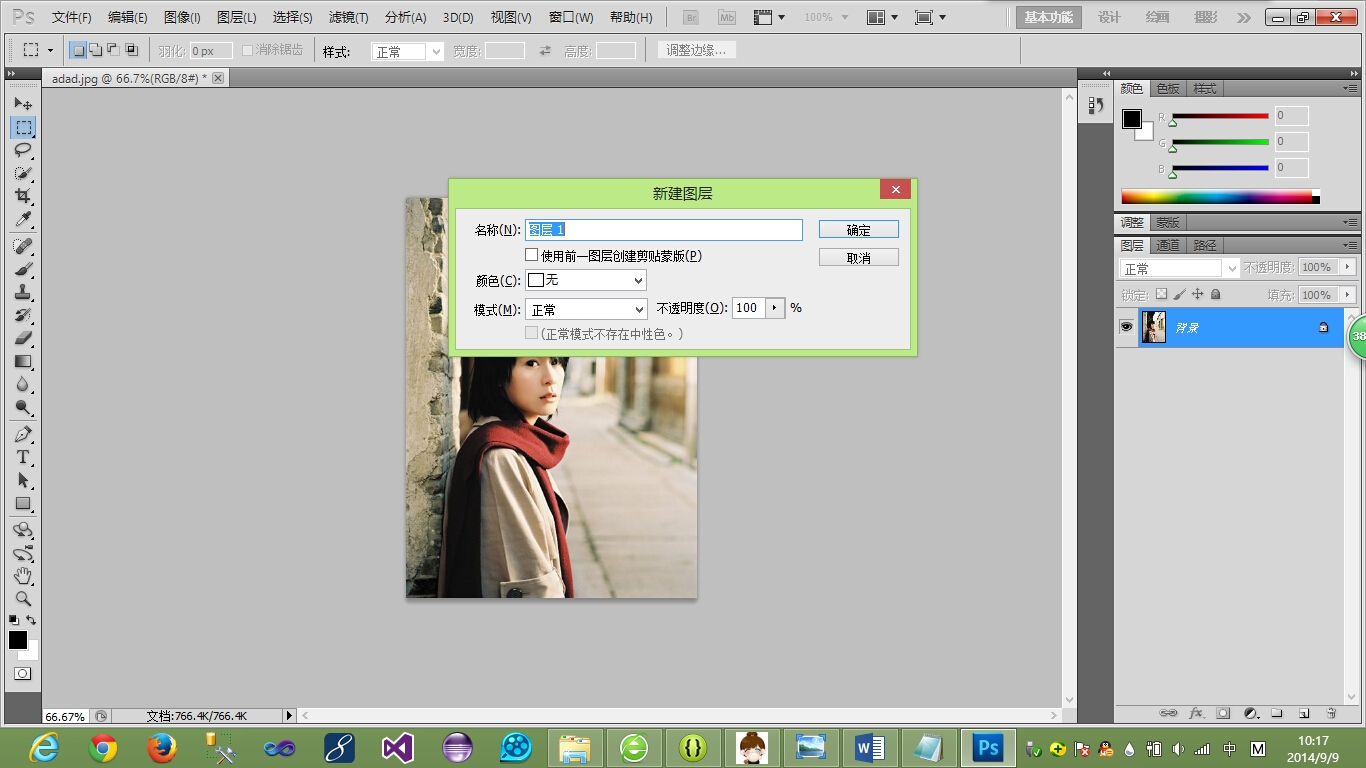The image size is (1366, 768).
Task: Click the switch foreground/background colors arrow
Action: pos(32,620)
